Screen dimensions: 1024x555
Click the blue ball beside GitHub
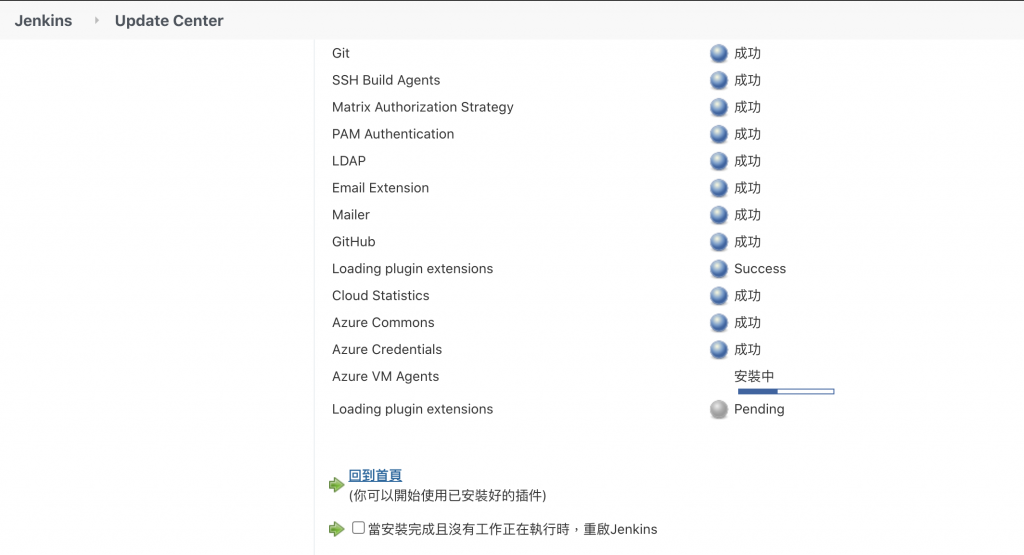[718, 243]
